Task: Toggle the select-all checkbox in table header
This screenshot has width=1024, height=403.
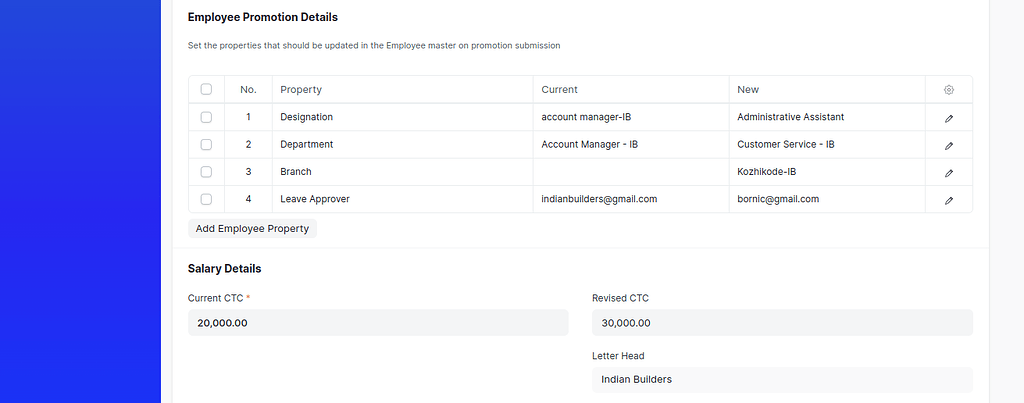Action: [206, 90]
